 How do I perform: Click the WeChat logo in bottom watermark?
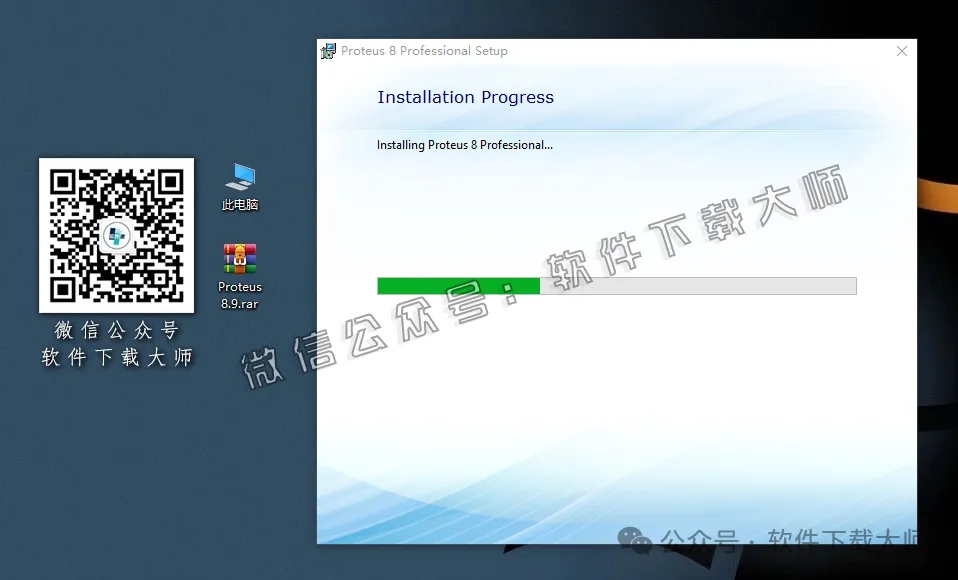pyautogui.click(x=634, y=541)
